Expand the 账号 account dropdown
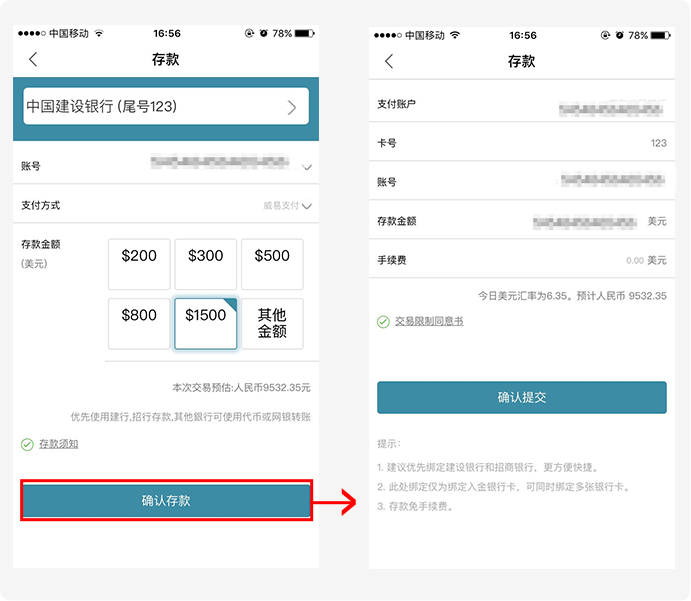 point(307,167)
